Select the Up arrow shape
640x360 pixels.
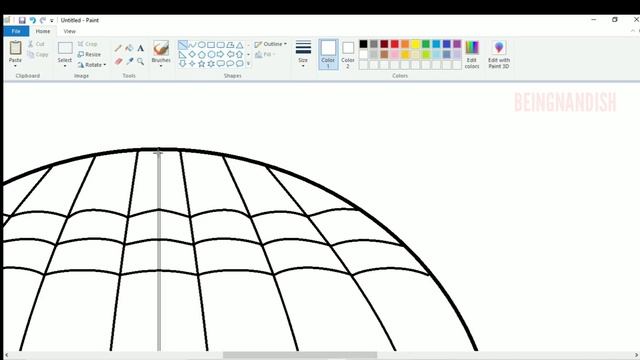240,54
